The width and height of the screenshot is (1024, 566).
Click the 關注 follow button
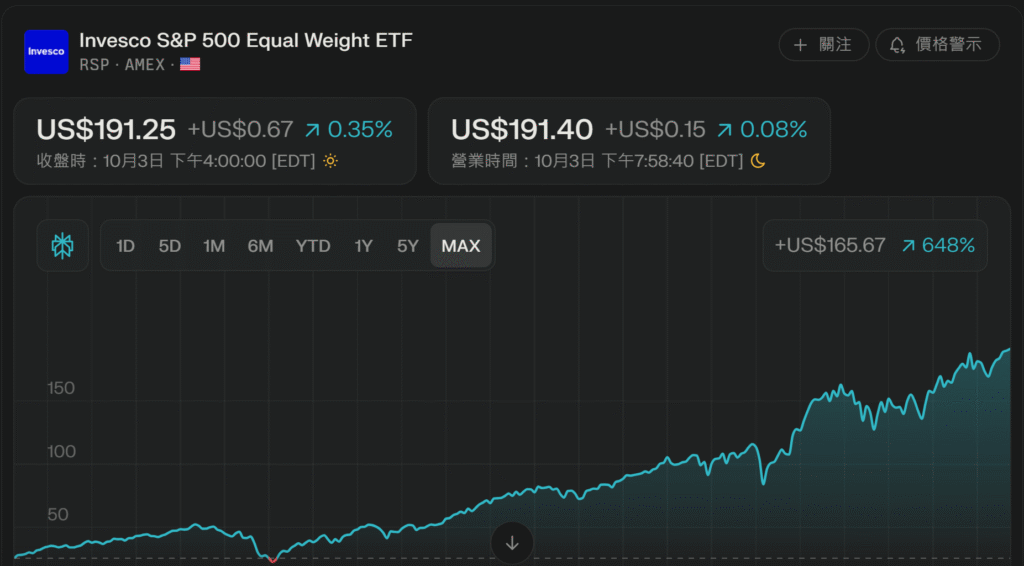[x=823, y=45]
